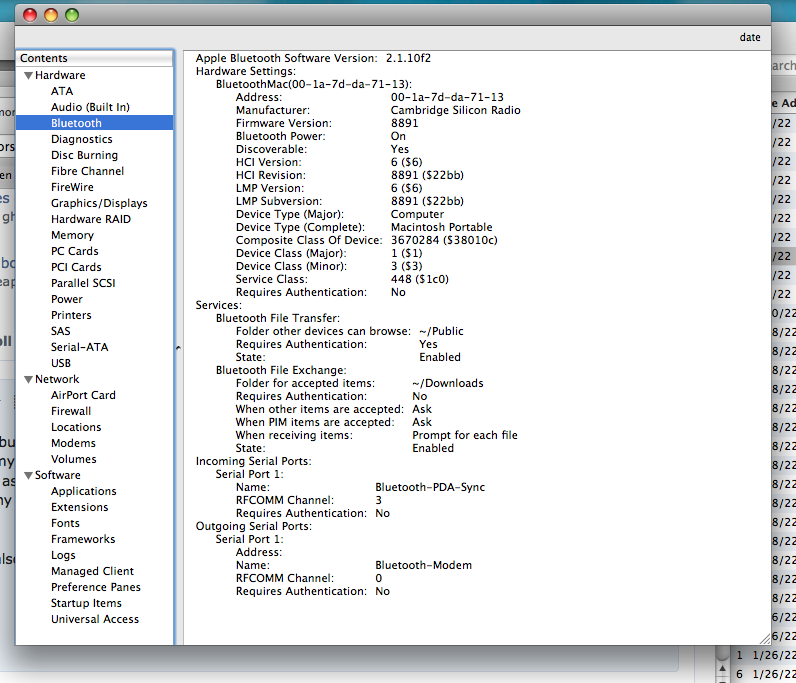Show Graphics/Displays information
The height and width of the screenshot is (683, 796).
coord(99,203)
